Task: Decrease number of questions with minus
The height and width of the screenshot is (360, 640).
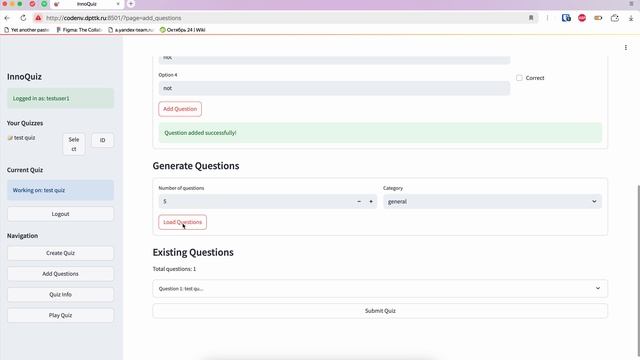Action: tap(359, 202)
